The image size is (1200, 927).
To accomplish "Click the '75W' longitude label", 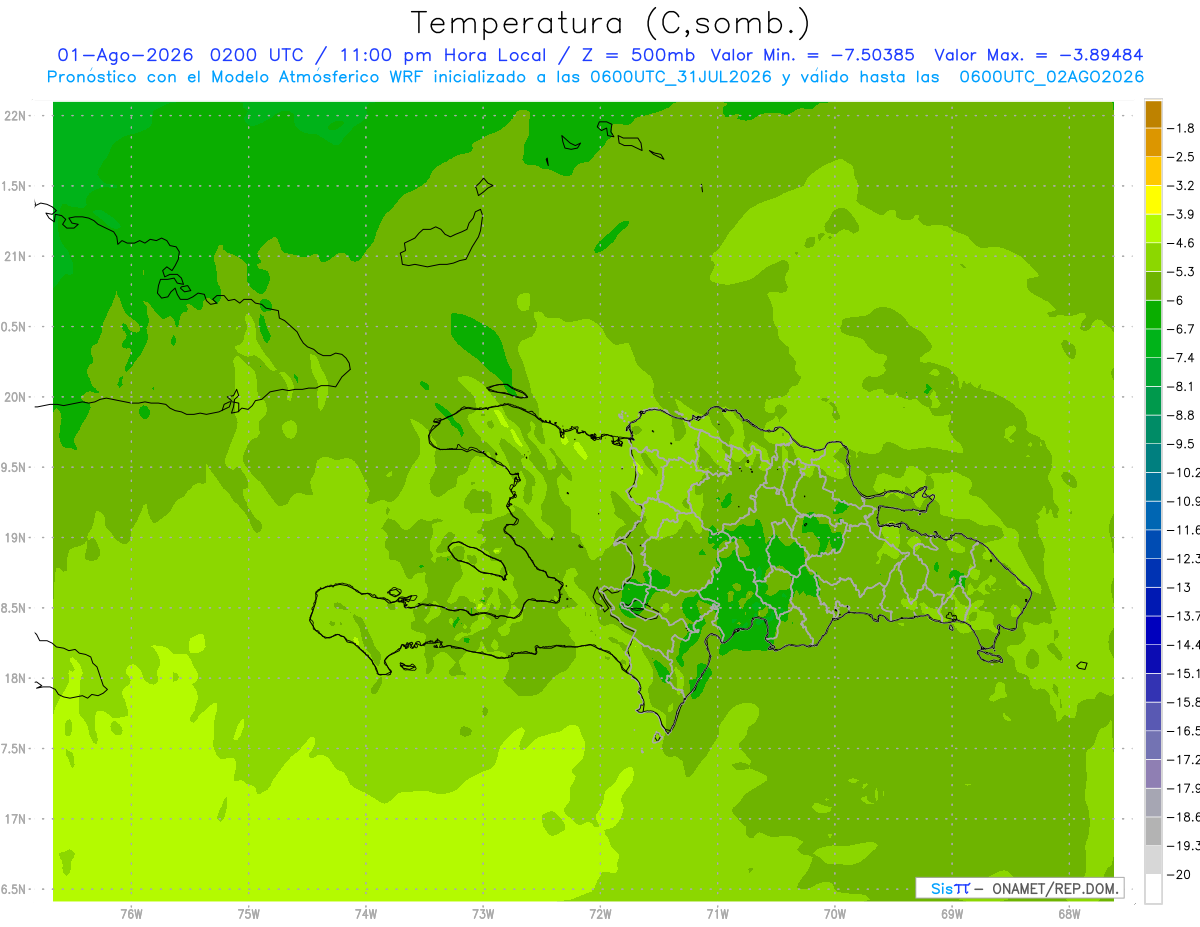I will (x=249, y=914).
